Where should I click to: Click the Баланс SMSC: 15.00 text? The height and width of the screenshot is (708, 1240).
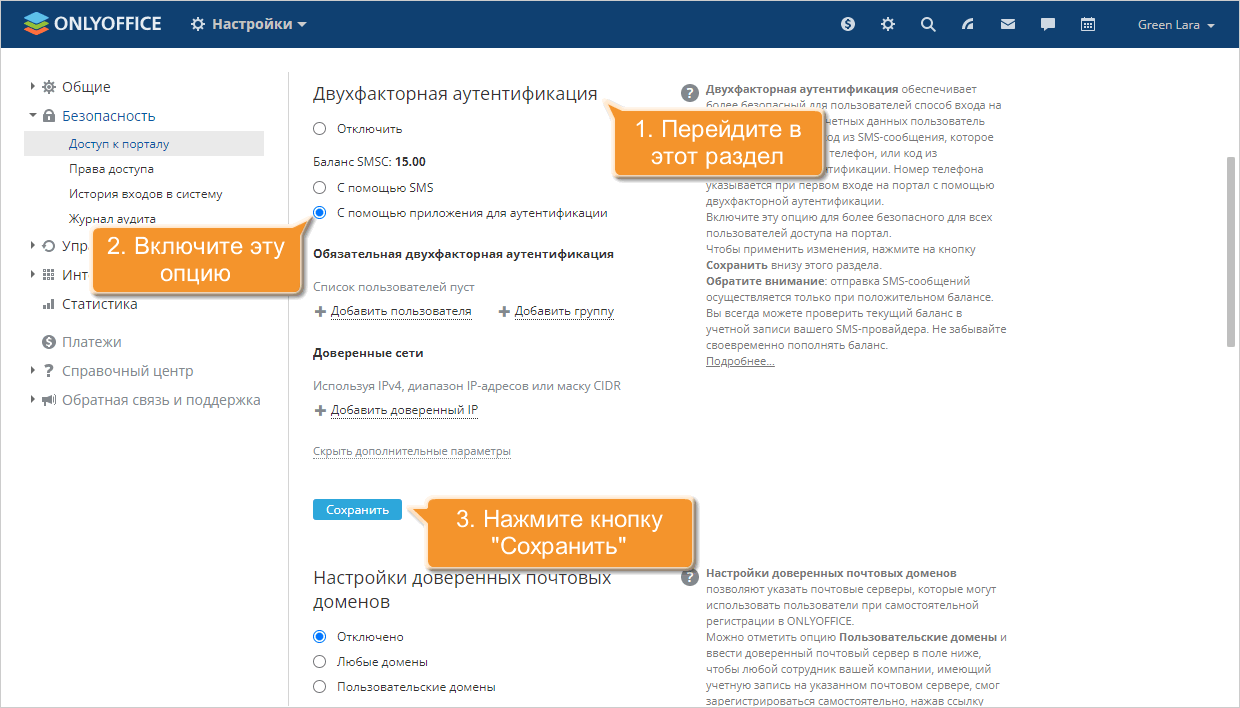[369, 161]
